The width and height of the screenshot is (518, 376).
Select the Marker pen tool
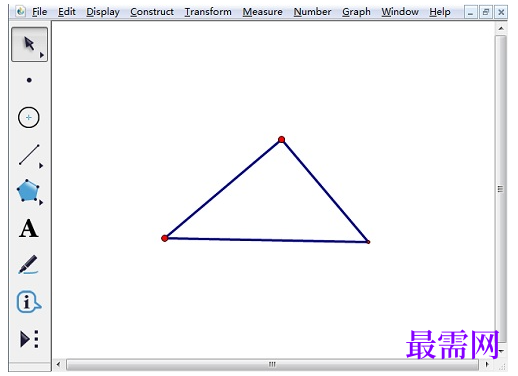coord(28,265)
